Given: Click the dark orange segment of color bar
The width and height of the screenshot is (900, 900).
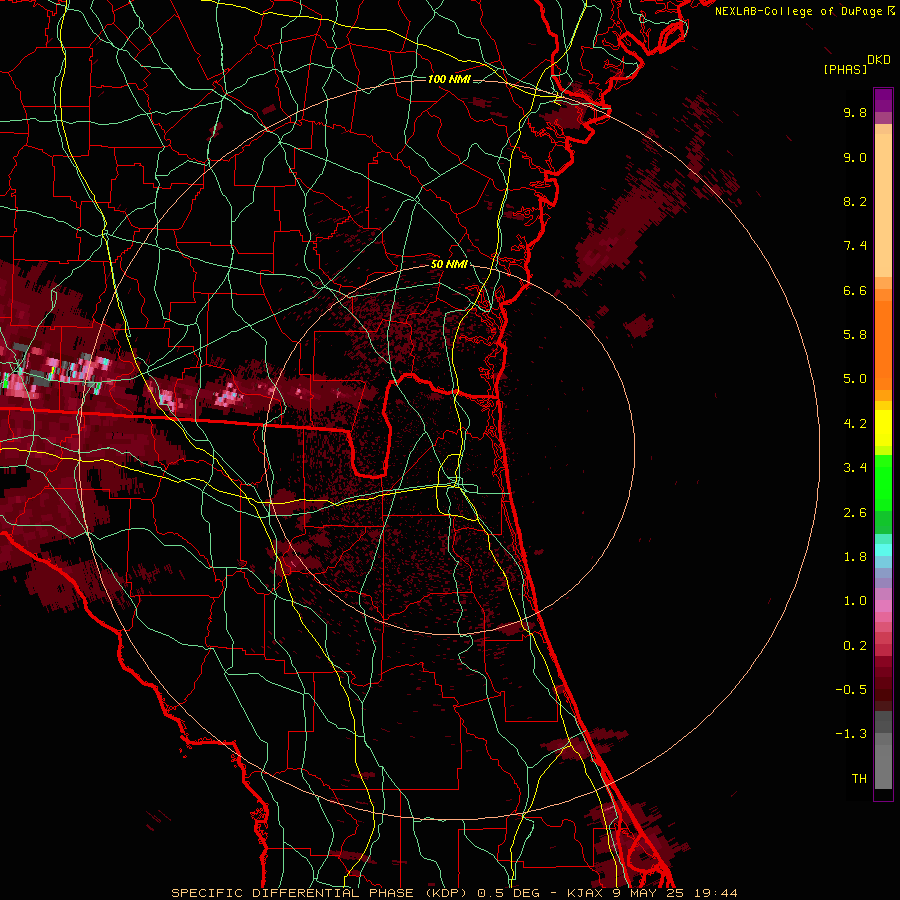Looking at the screenshot, I should coord(883,345).
